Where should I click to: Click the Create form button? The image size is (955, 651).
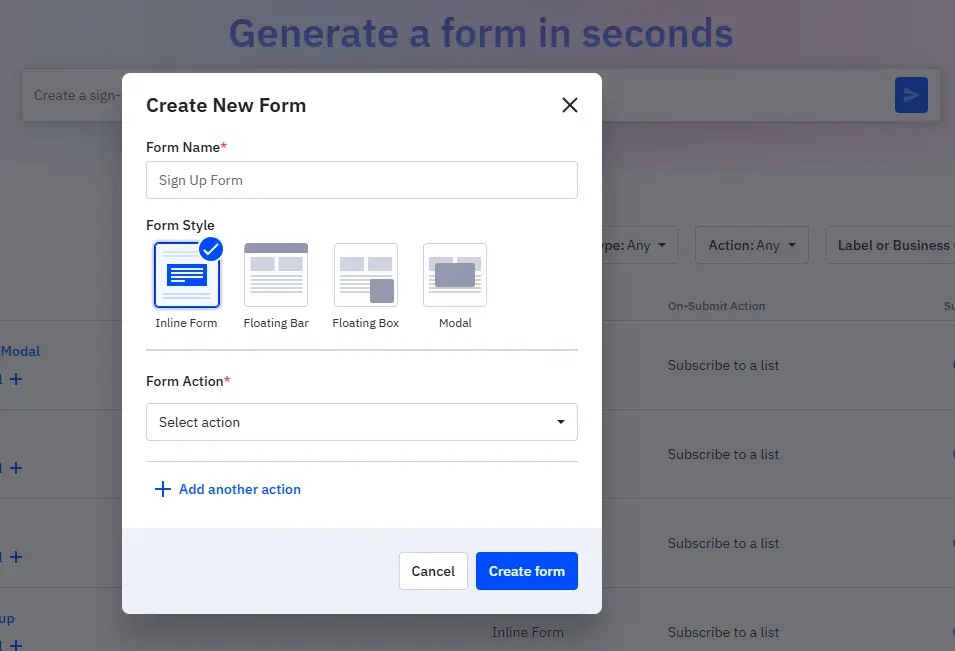[527, 571]
